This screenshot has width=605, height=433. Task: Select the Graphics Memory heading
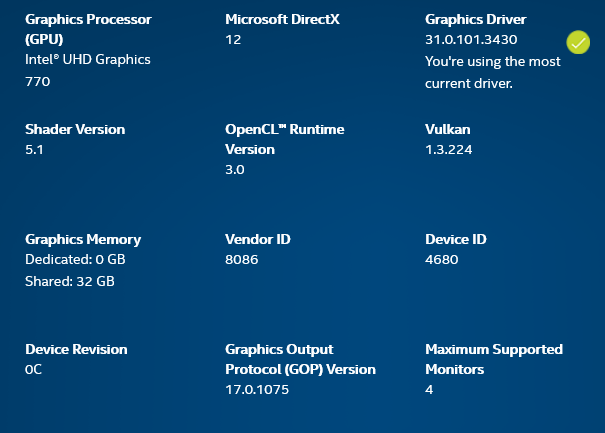tap(83, 240)
